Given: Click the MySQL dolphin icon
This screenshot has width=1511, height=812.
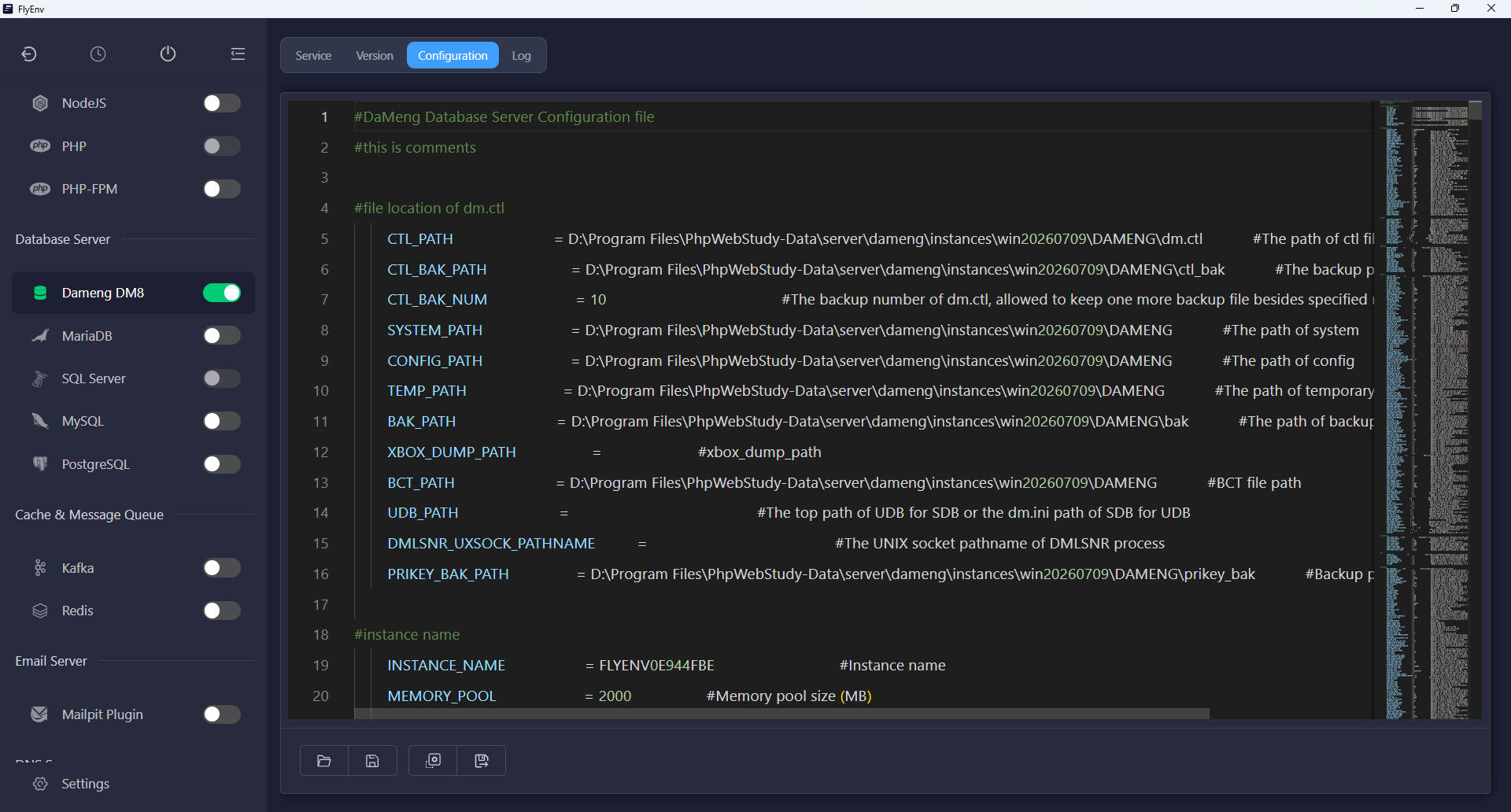Looking at the screenshot, I should [x=40, y=421].
